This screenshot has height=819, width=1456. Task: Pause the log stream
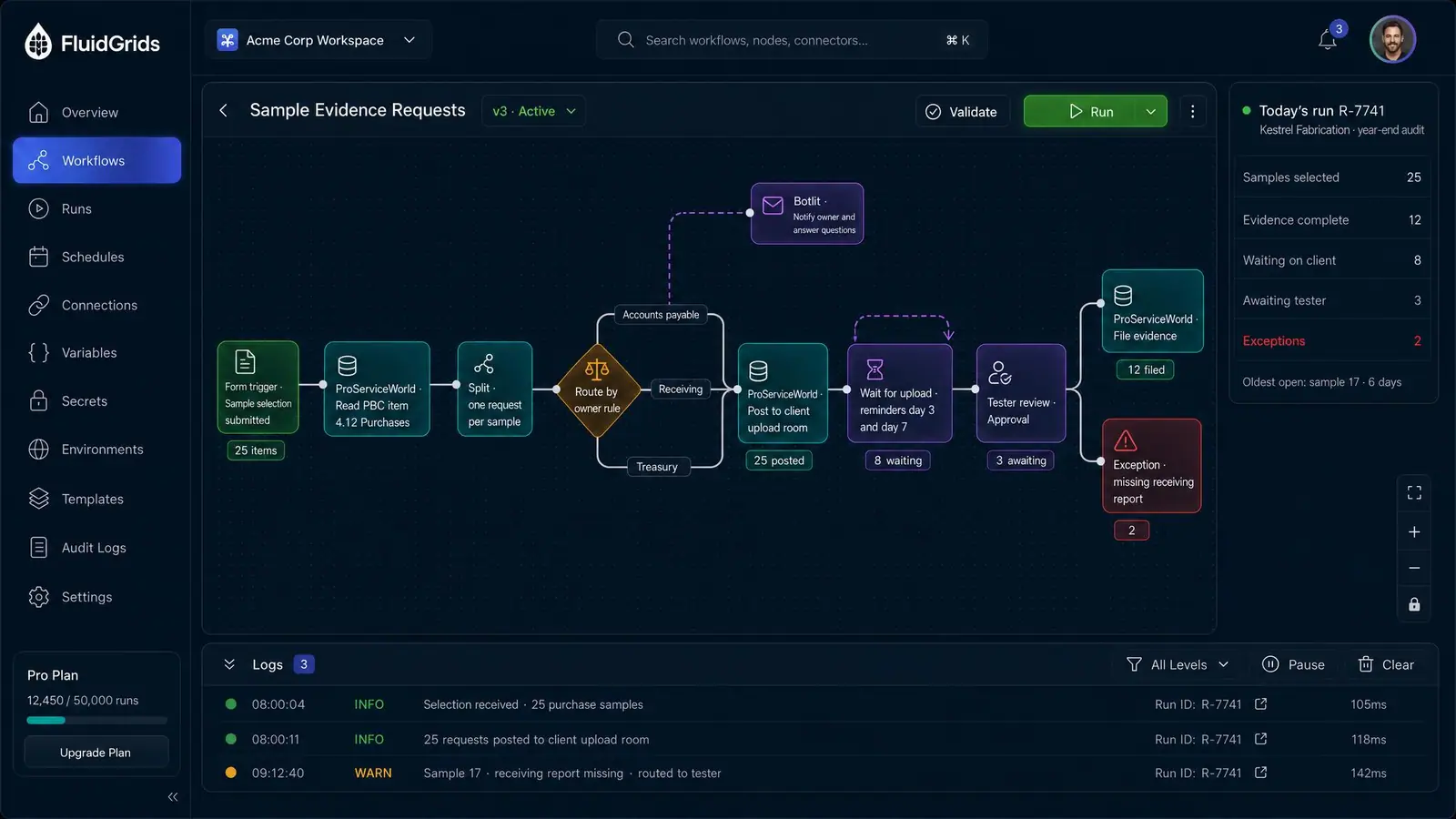click(x=1293, y=664)
